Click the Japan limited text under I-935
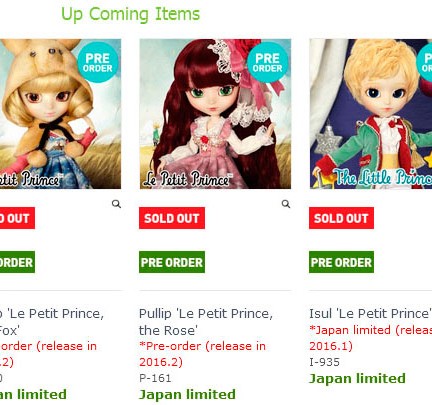Image resolution: width=432 pixels, height=405 pixels. [x=357, y=378]
